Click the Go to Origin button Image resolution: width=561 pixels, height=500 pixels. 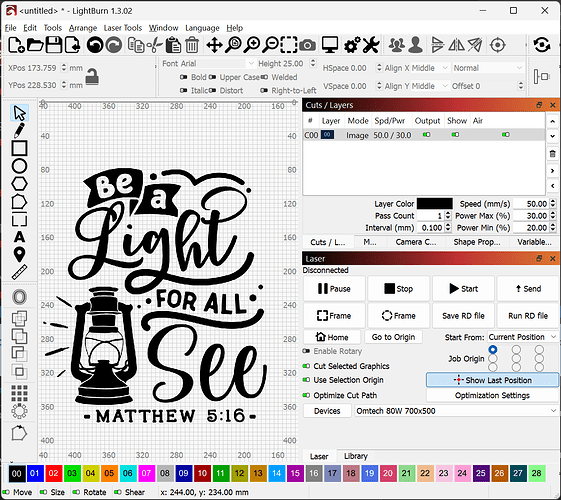click(393, 337)
